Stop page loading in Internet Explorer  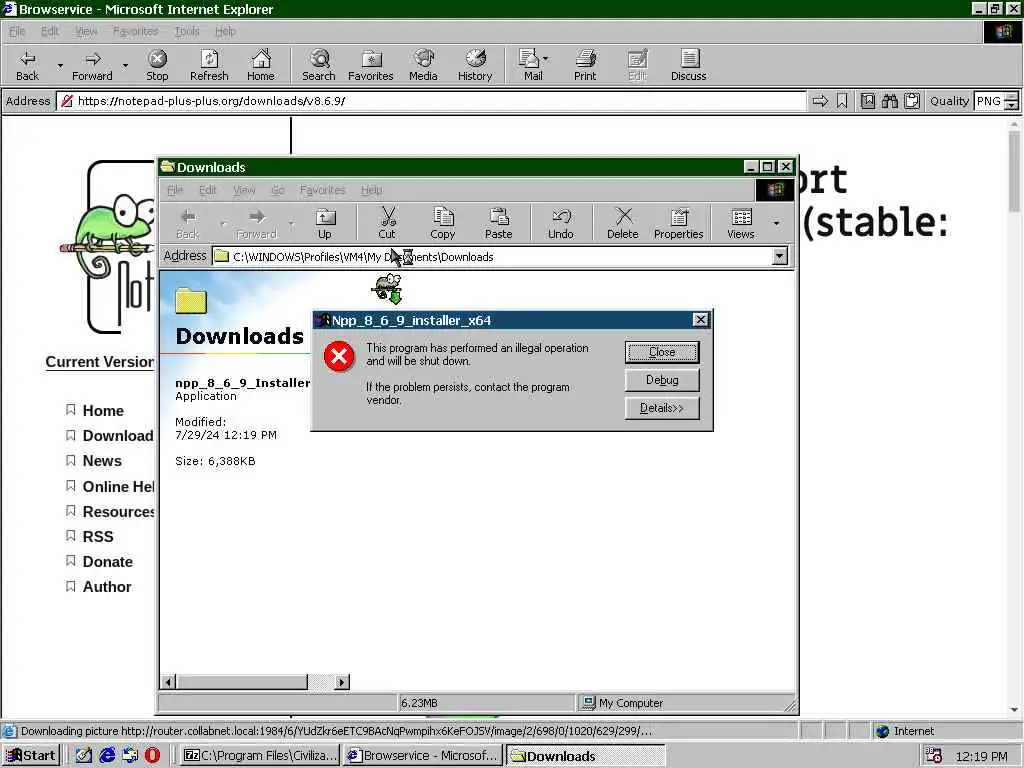coord(157,65)
